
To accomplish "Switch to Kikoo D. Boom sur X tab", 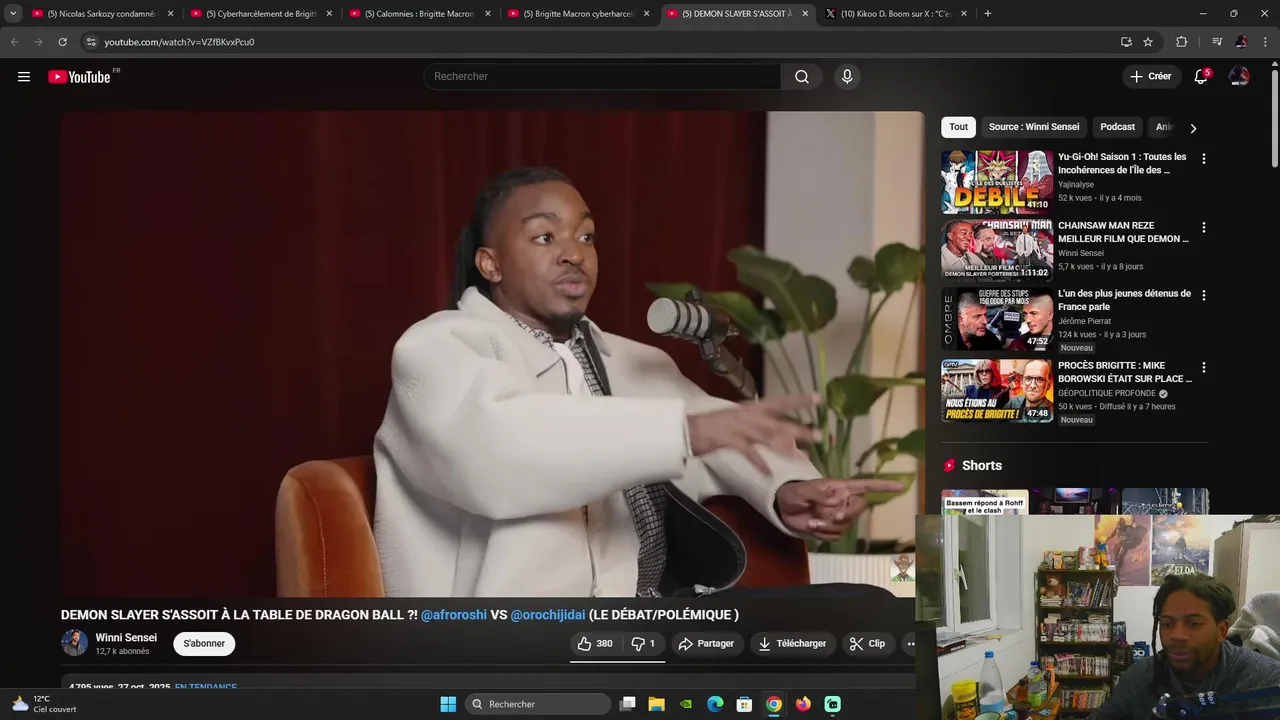I will (895, 14).
